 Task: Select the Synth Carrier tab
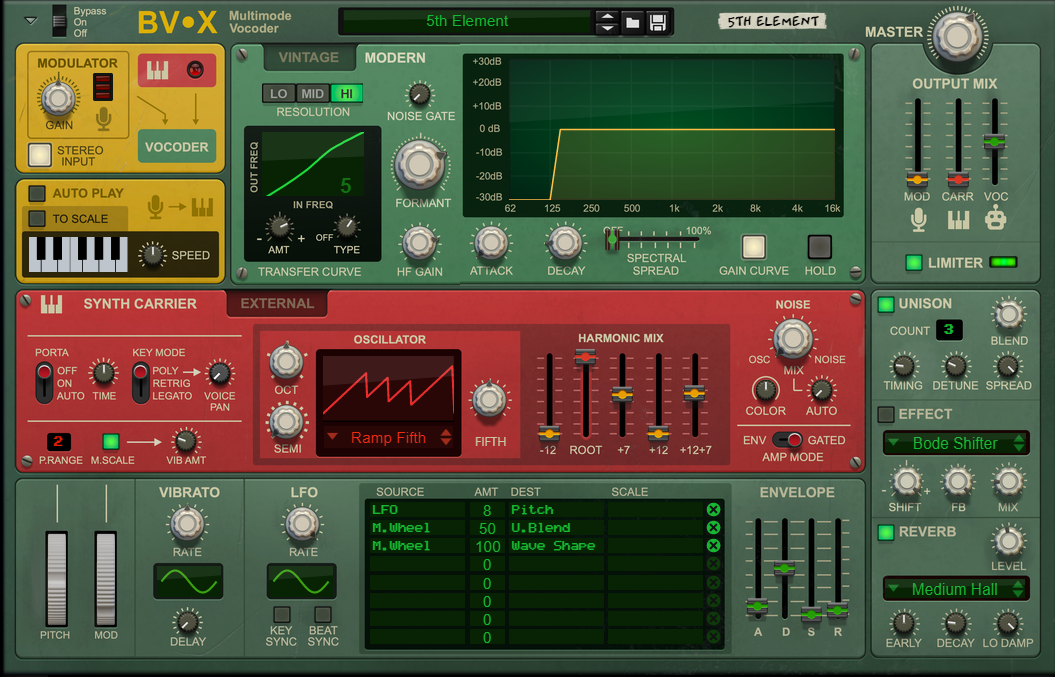[x=140, y=304]
